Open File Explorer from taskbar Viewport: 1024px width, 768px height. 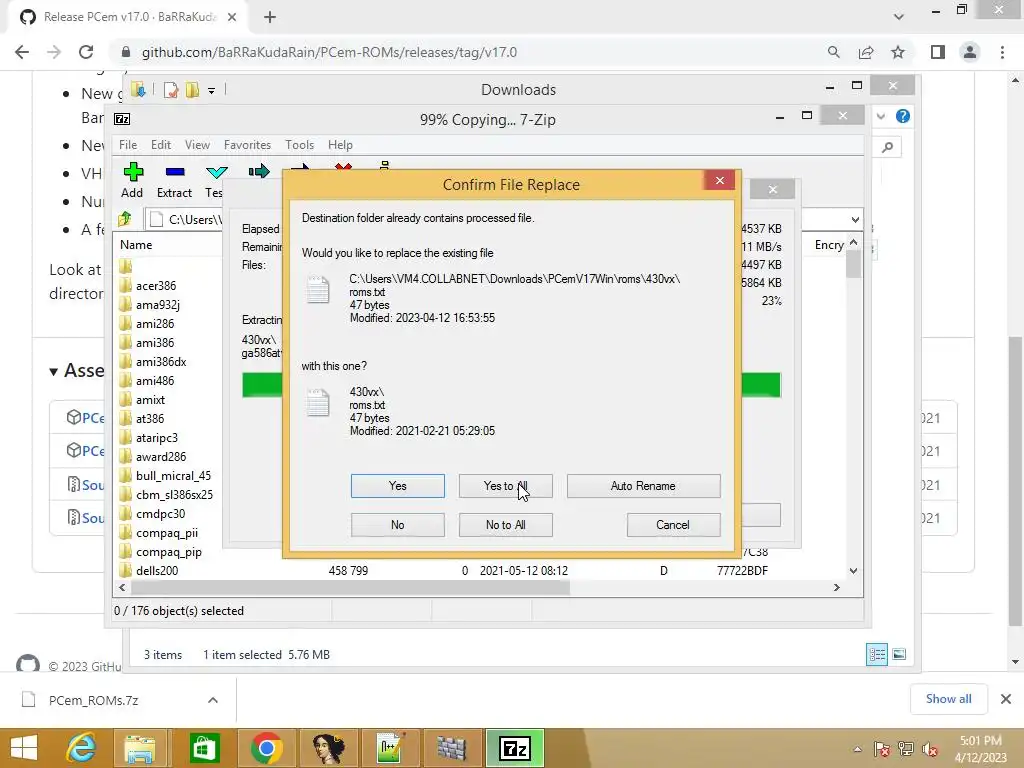(x=140, y=748)
